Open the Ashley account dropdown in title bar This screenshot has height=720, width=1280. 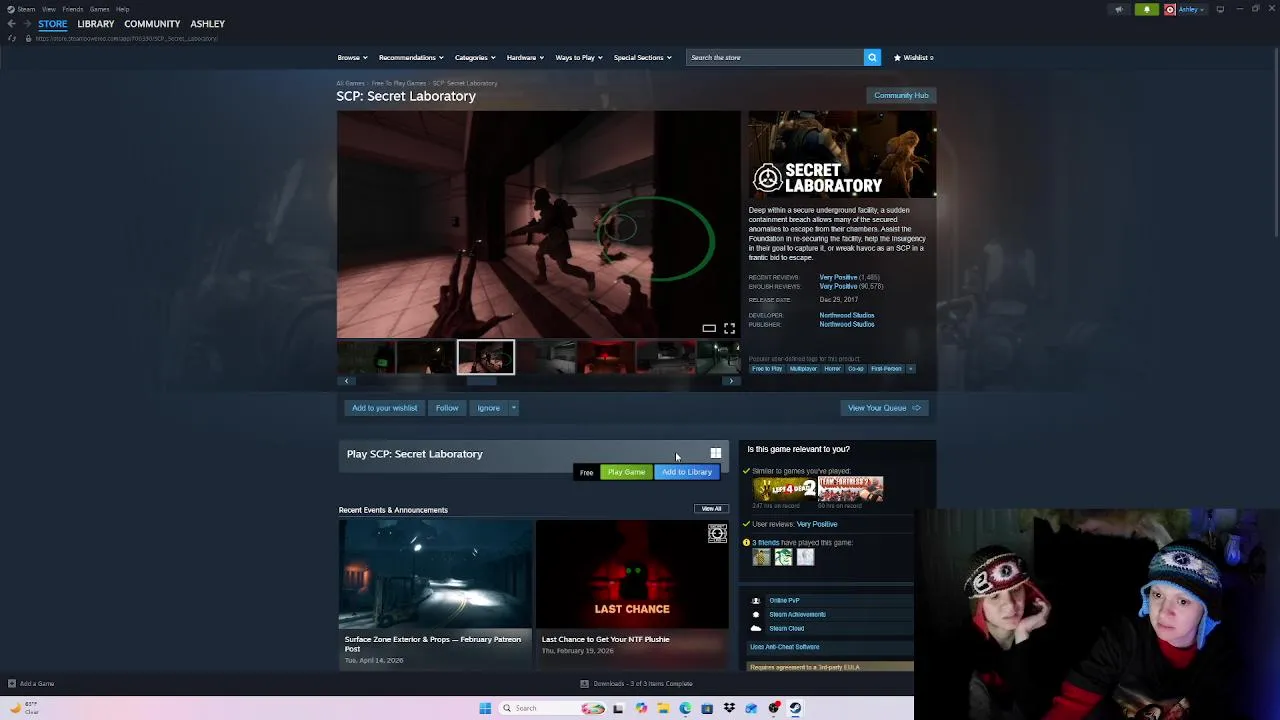click(1191, 9)
